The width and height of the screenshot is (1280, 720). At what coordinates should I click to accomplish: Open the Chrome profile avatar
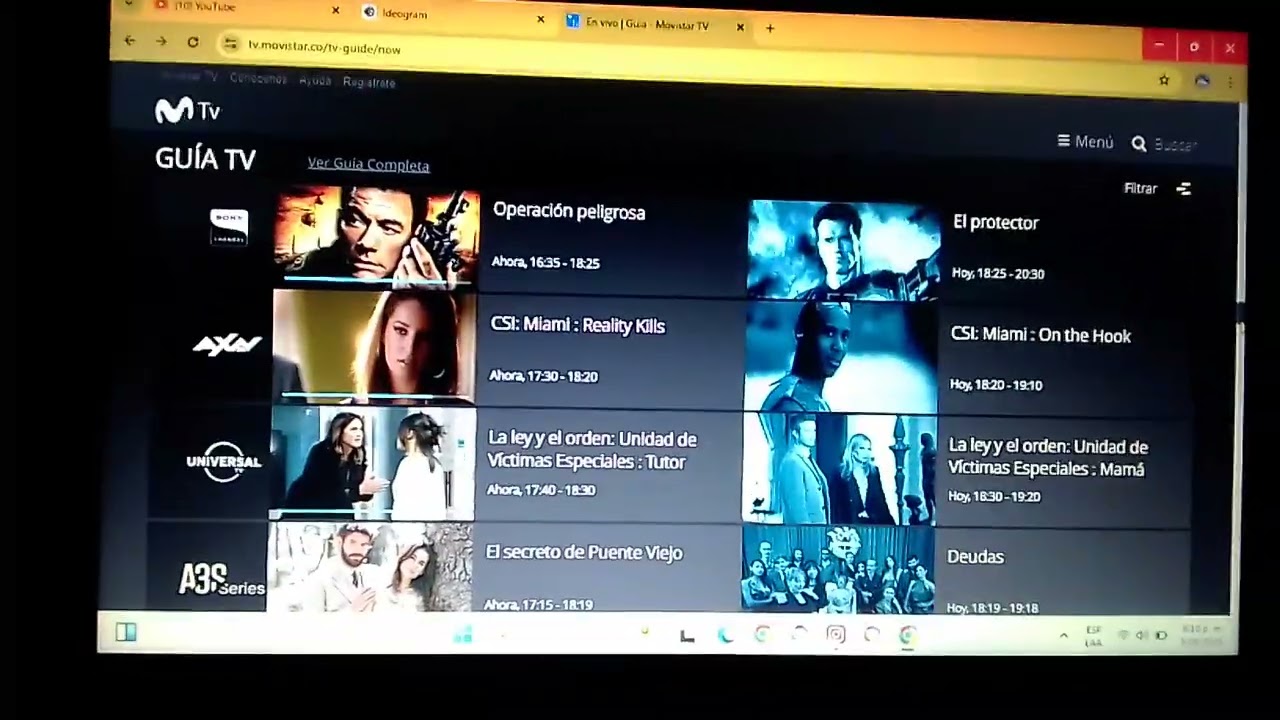click(1202, 81)
